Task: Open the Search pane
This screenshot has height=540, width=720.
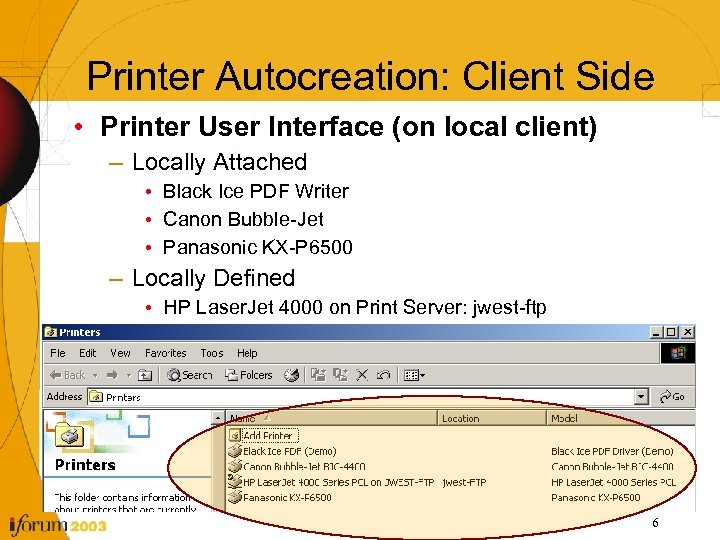Action: click(189, 375)
